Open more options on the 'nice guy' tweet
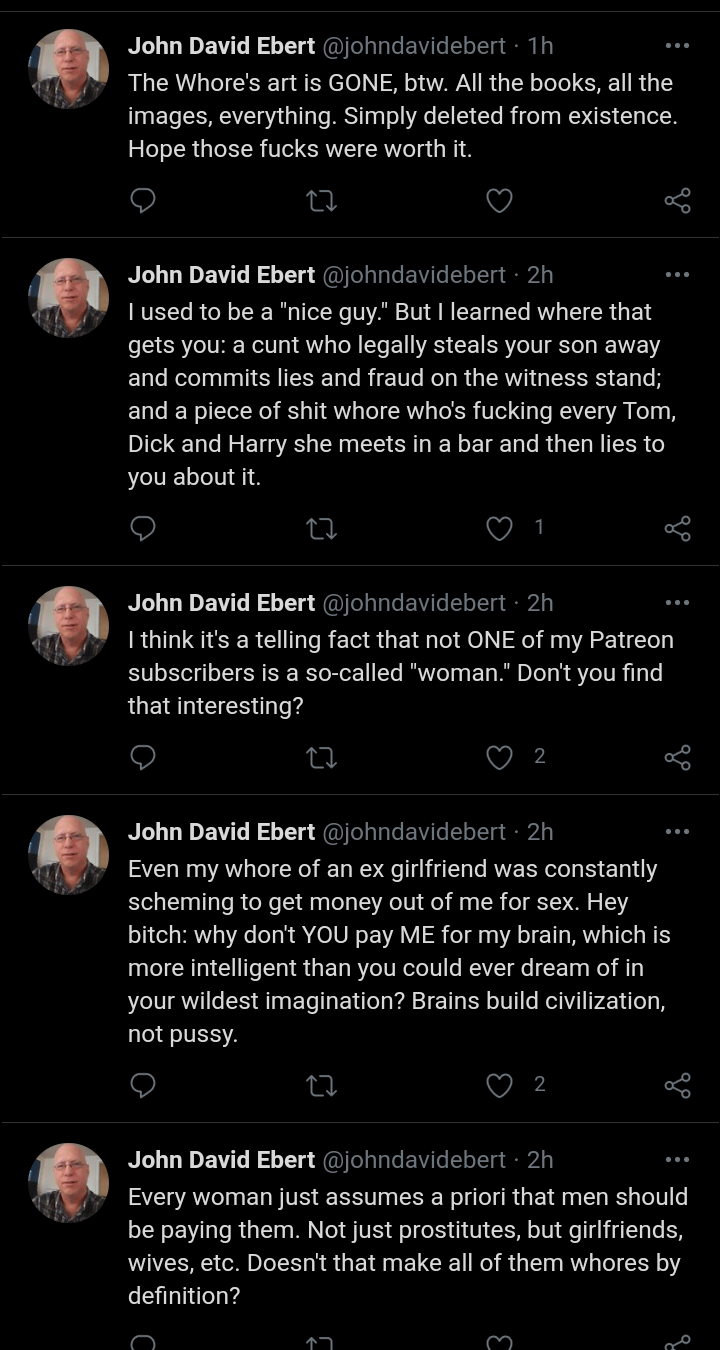 pyautogui.click(x=677, y=275)
